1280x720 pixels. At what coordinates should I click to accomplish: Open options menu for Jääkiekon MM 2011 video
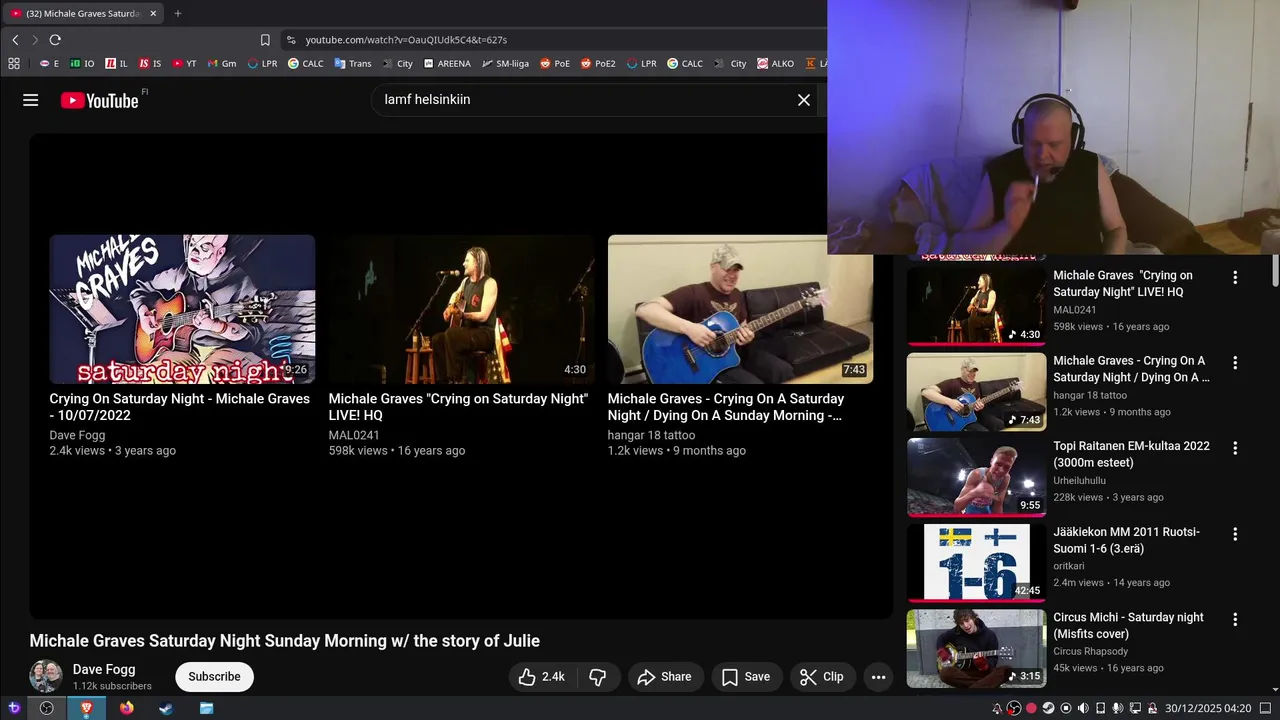coord(1235,534)
